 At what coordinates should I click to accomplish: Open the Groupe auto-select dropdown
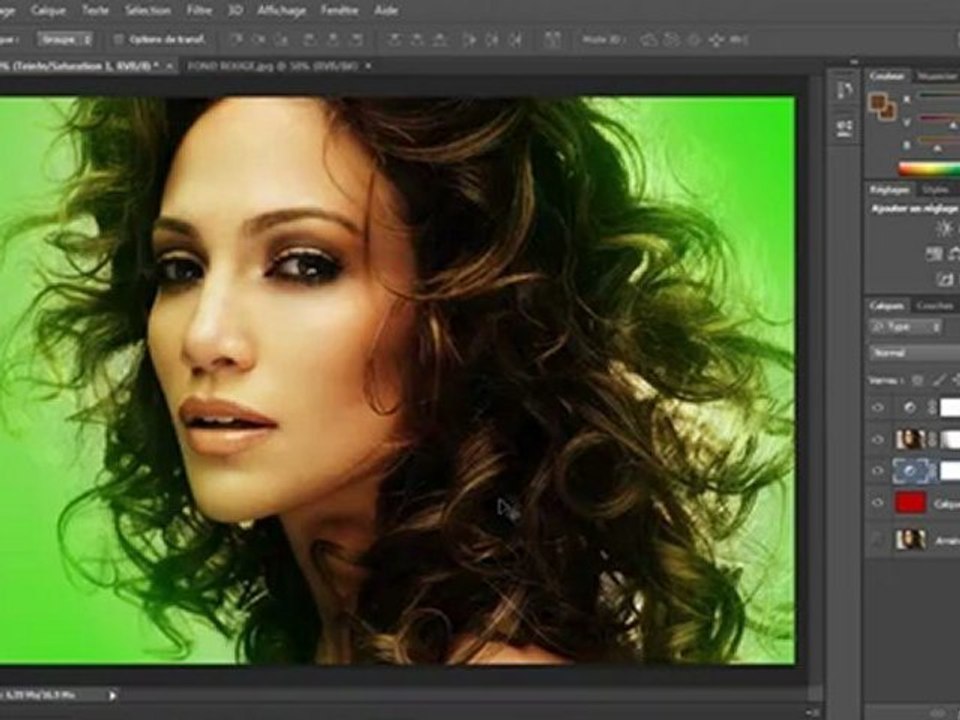[65, 40]
